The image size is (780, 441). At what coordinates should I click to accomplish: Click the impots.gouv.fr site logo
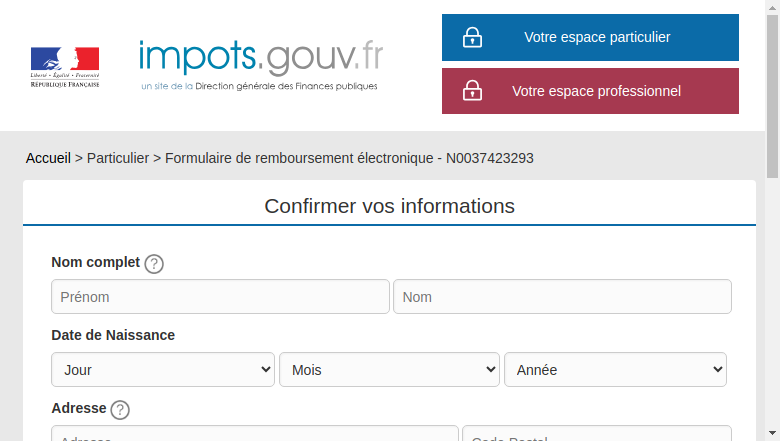(x=261, y=57)
